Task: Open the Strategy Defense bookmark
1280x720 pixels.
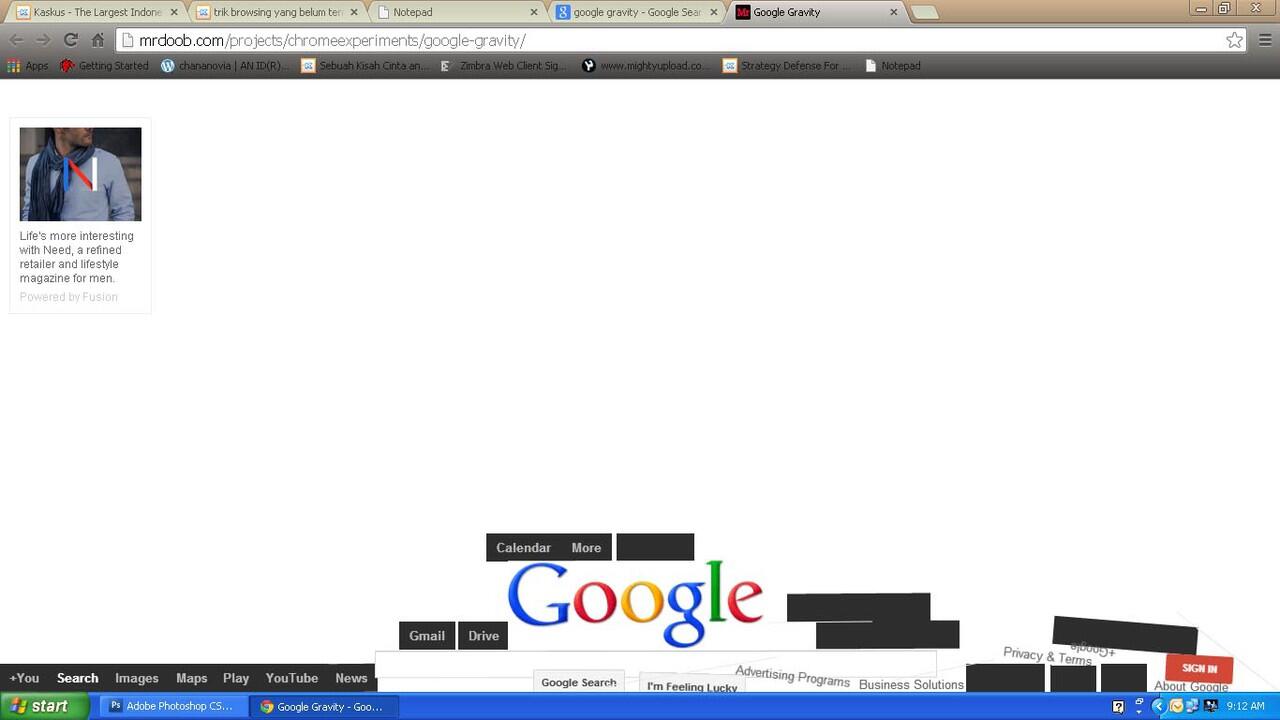Action: 788,66
